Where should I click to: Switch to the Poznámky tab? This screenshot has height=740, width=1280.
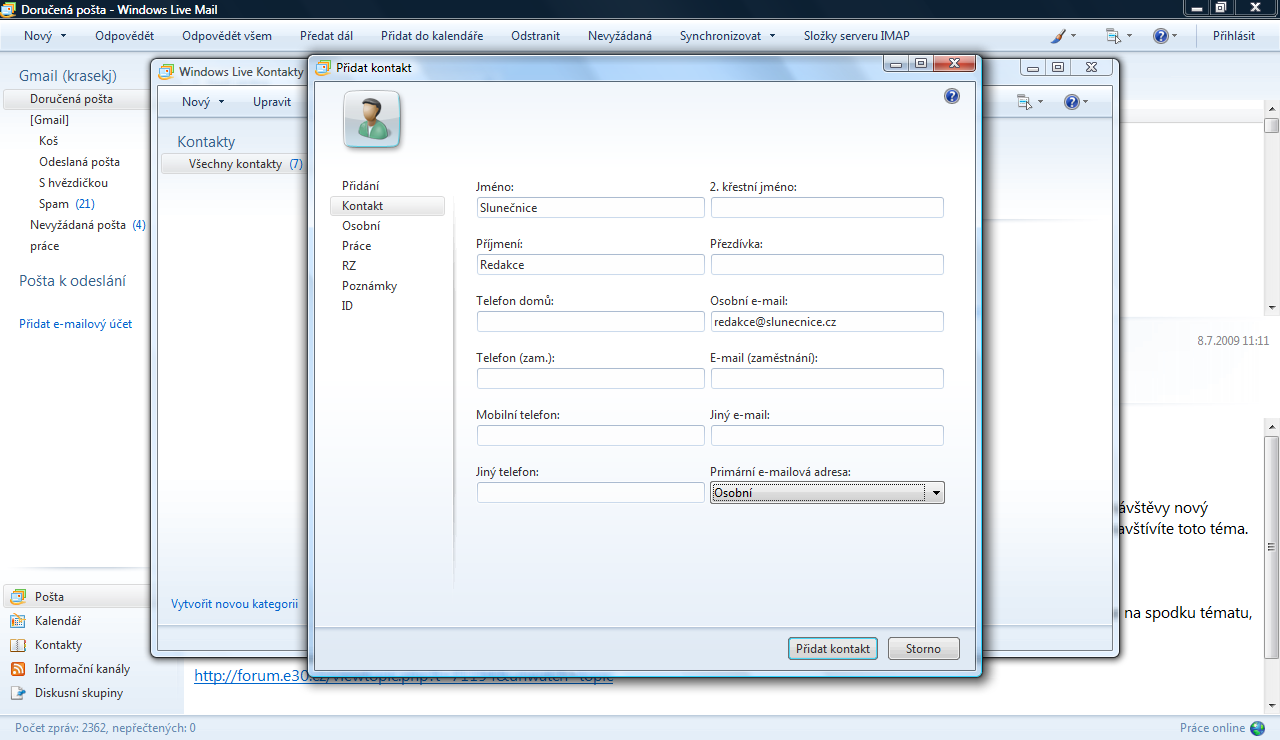(369, 286)
